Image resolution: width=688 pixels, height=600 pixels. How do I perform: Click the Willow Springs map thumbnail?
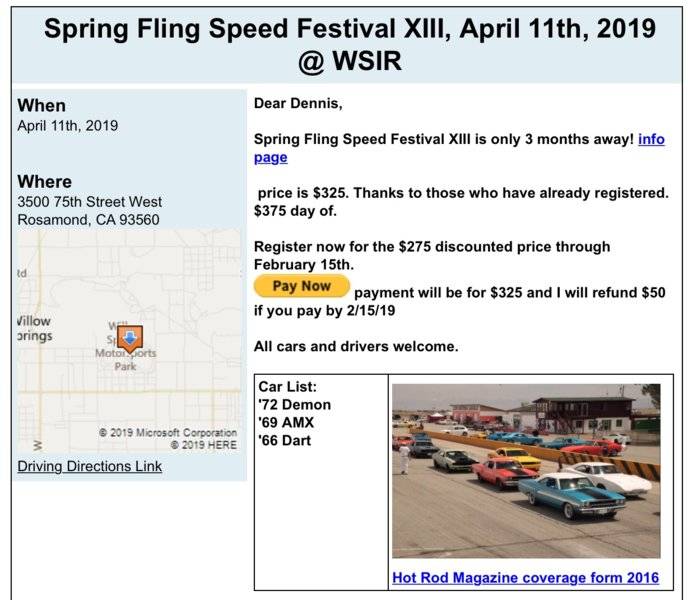coord(129,340)
